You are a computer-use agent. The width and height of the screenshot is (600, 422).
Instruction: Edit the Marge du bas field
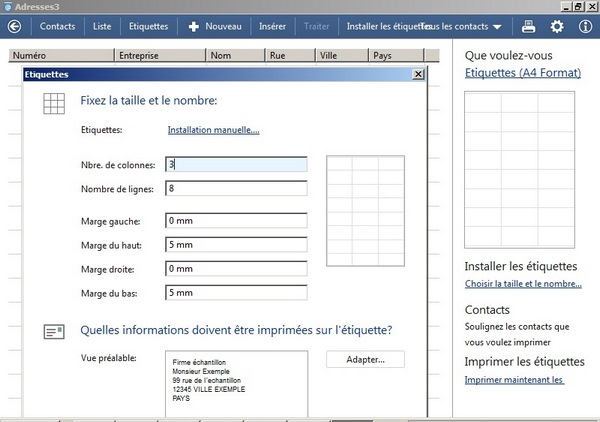[236, 293]
